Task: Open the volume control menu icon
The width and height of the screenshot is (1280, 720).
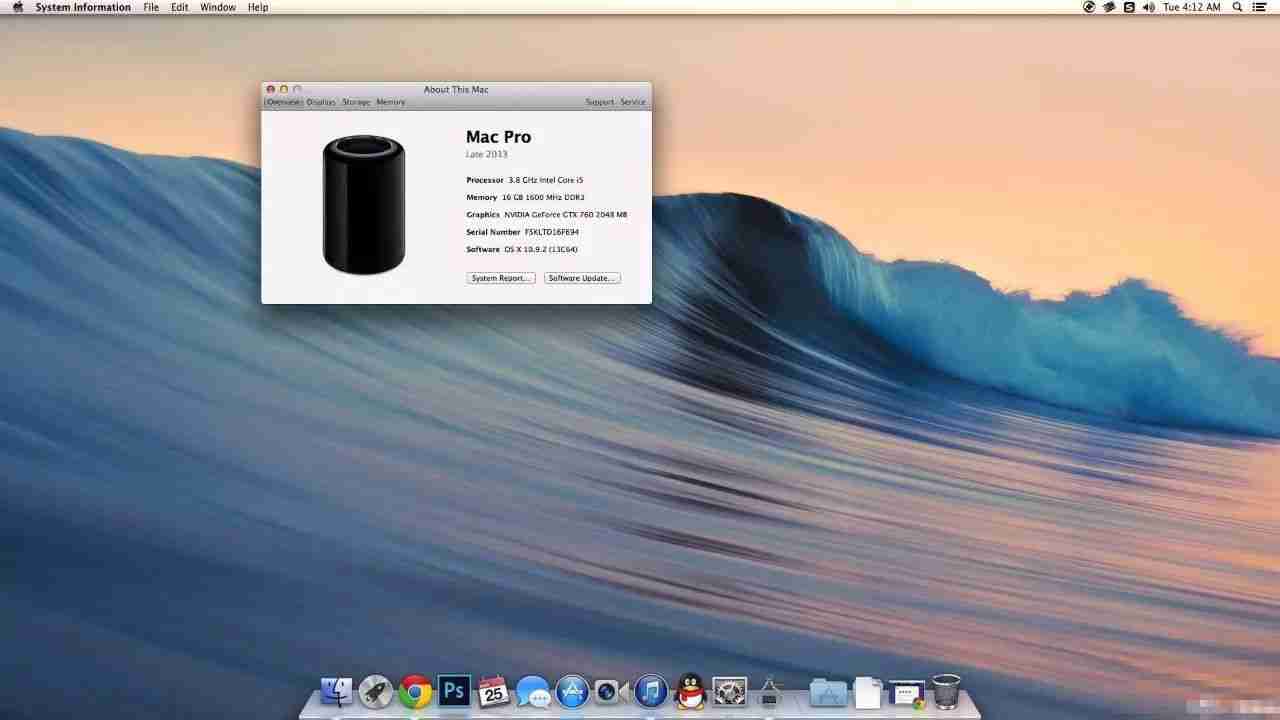Action: click(1148, 7)
